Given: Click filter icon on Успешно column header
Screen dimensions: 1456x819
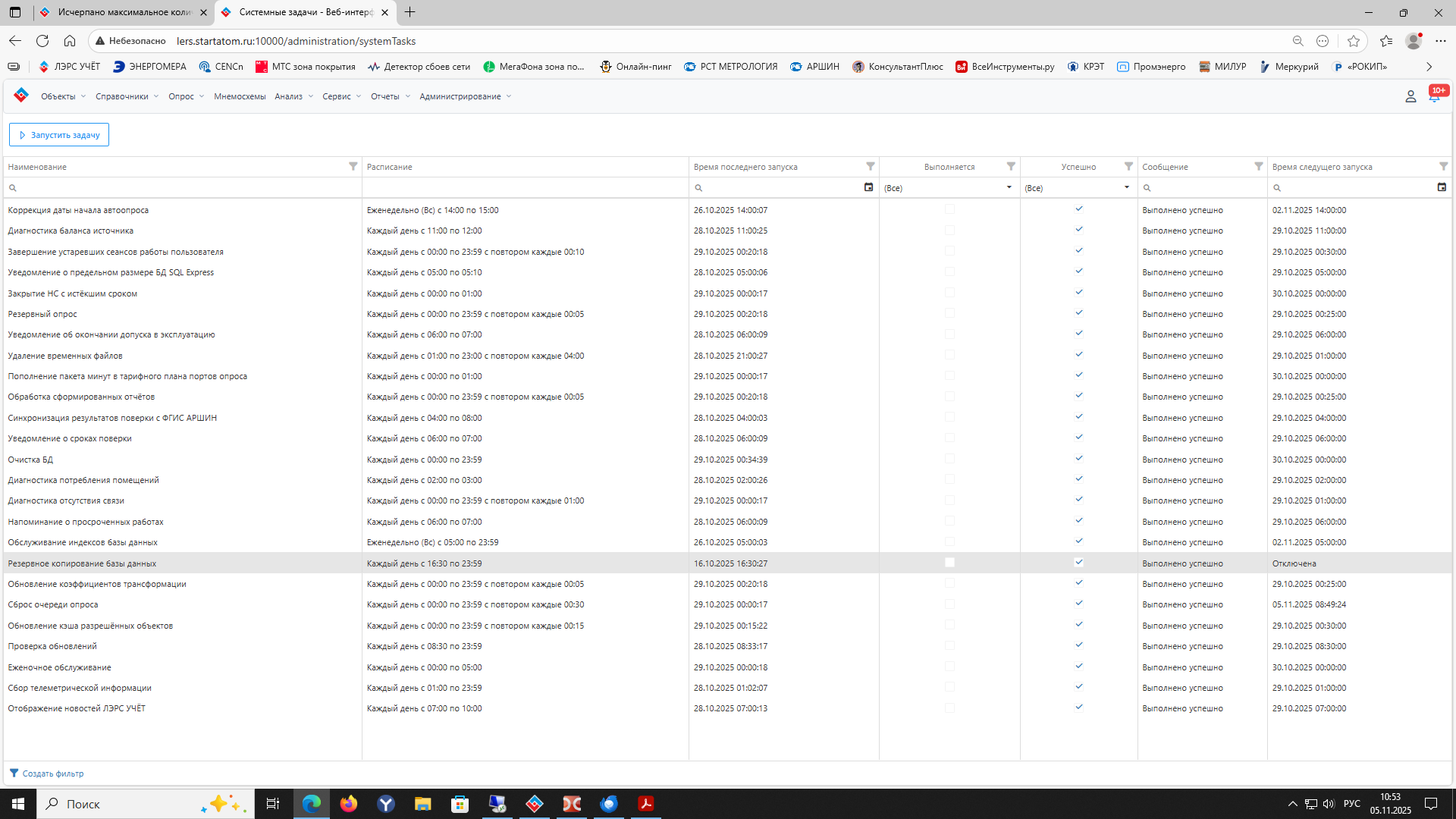Looking at the screenshot, I should tap(1128, 166).
